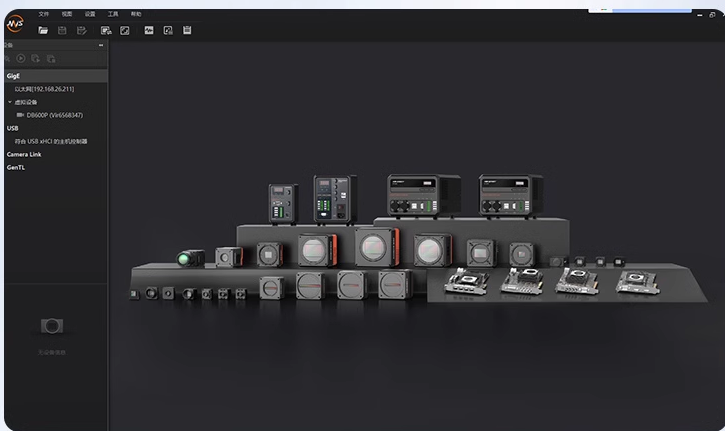Select the DB600P virtual camera device

pyautogui.click(x=54, y=115)
